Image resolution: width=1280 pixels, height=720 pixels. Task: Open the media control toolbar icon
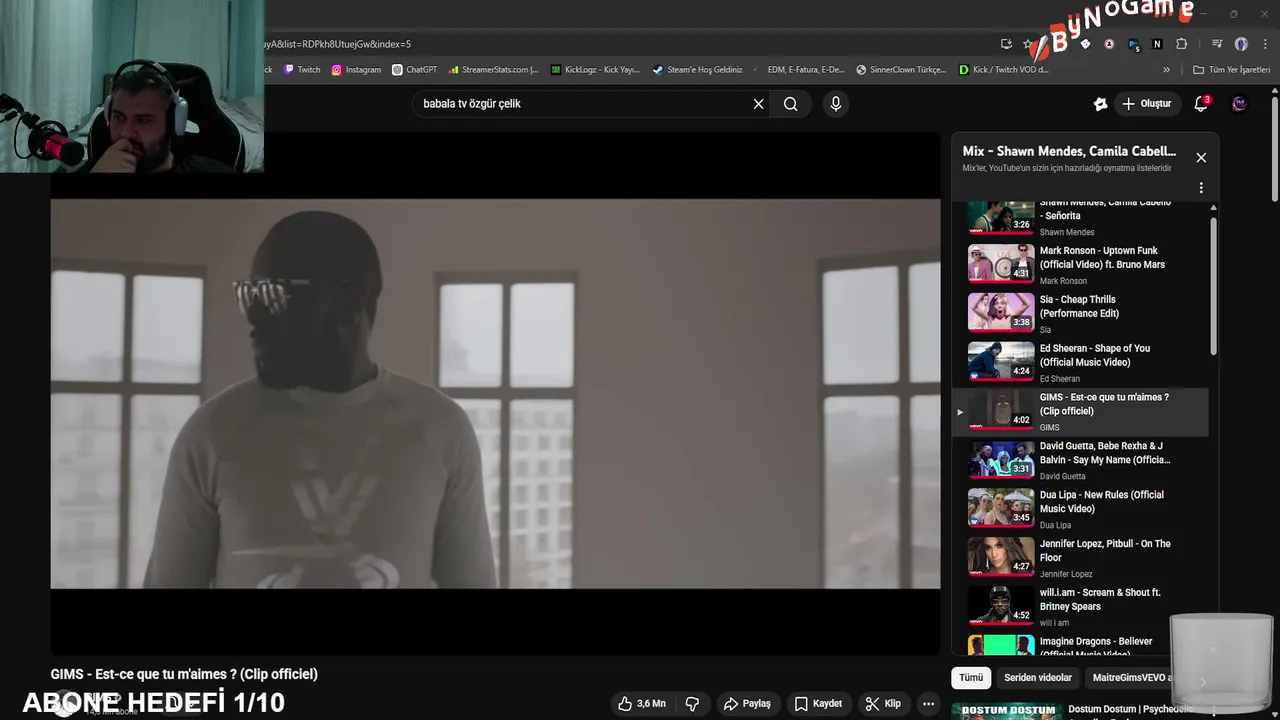[x=1217, y=44]
